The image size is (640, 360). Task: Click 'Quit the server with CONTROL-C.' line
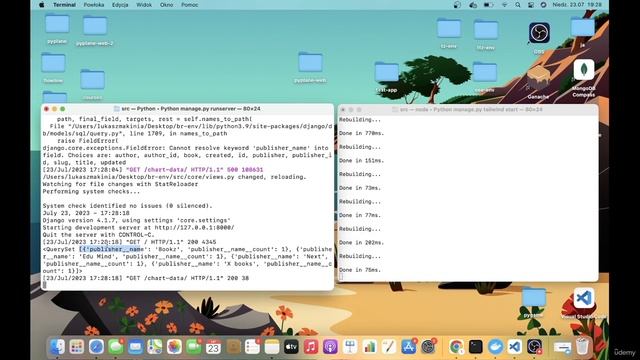98,235
